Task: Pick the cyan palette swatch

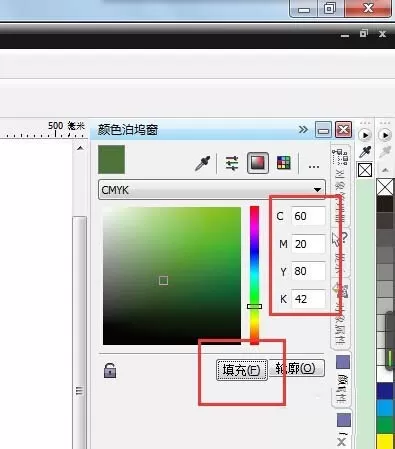Action: coord(385,407)
